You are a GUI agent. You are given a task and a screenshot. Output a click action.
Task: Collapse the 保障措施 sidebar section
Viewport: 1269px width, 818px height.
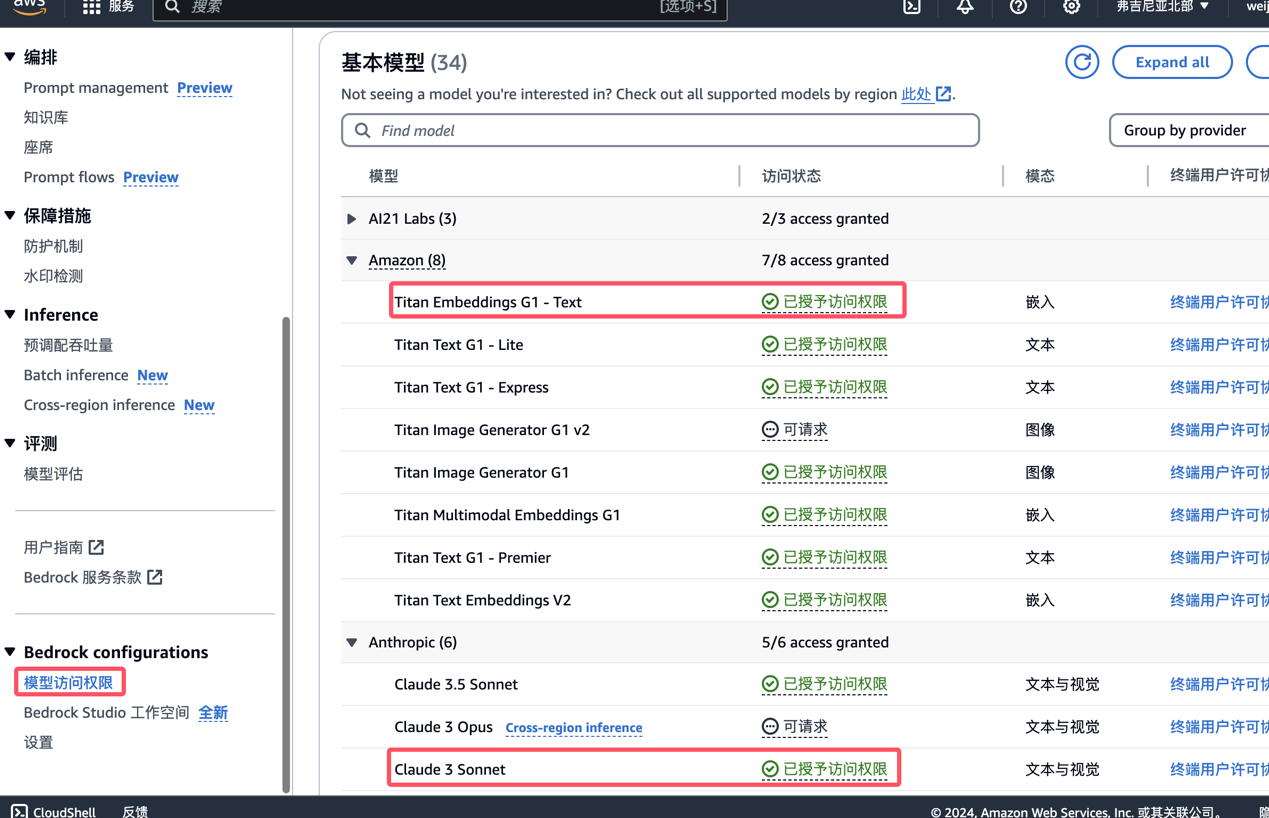(x=10, y=215)
